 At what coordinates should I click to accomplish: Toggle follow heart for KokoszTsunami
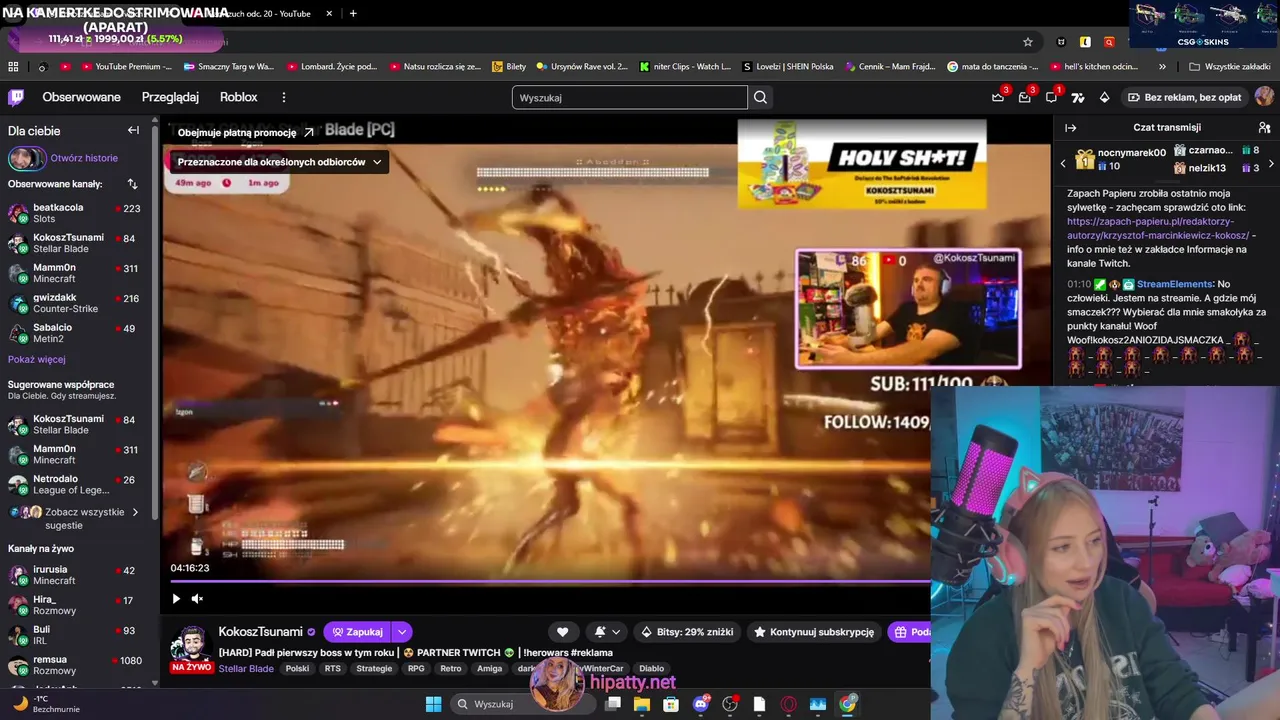click(x=562, y=632)
